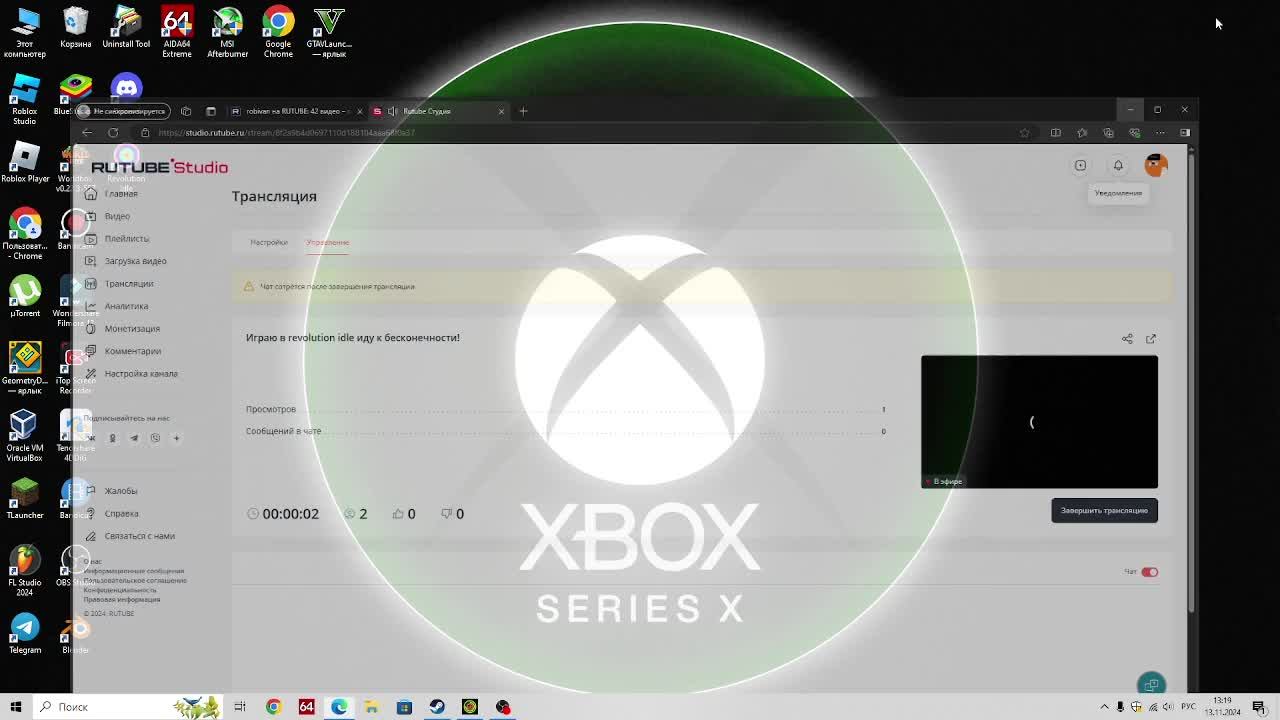Image resolution: width=1280 pixels, height=720 pixels.
Task: Open FL Studio 2024 desktop shortcut
Action: click(25, 570)
